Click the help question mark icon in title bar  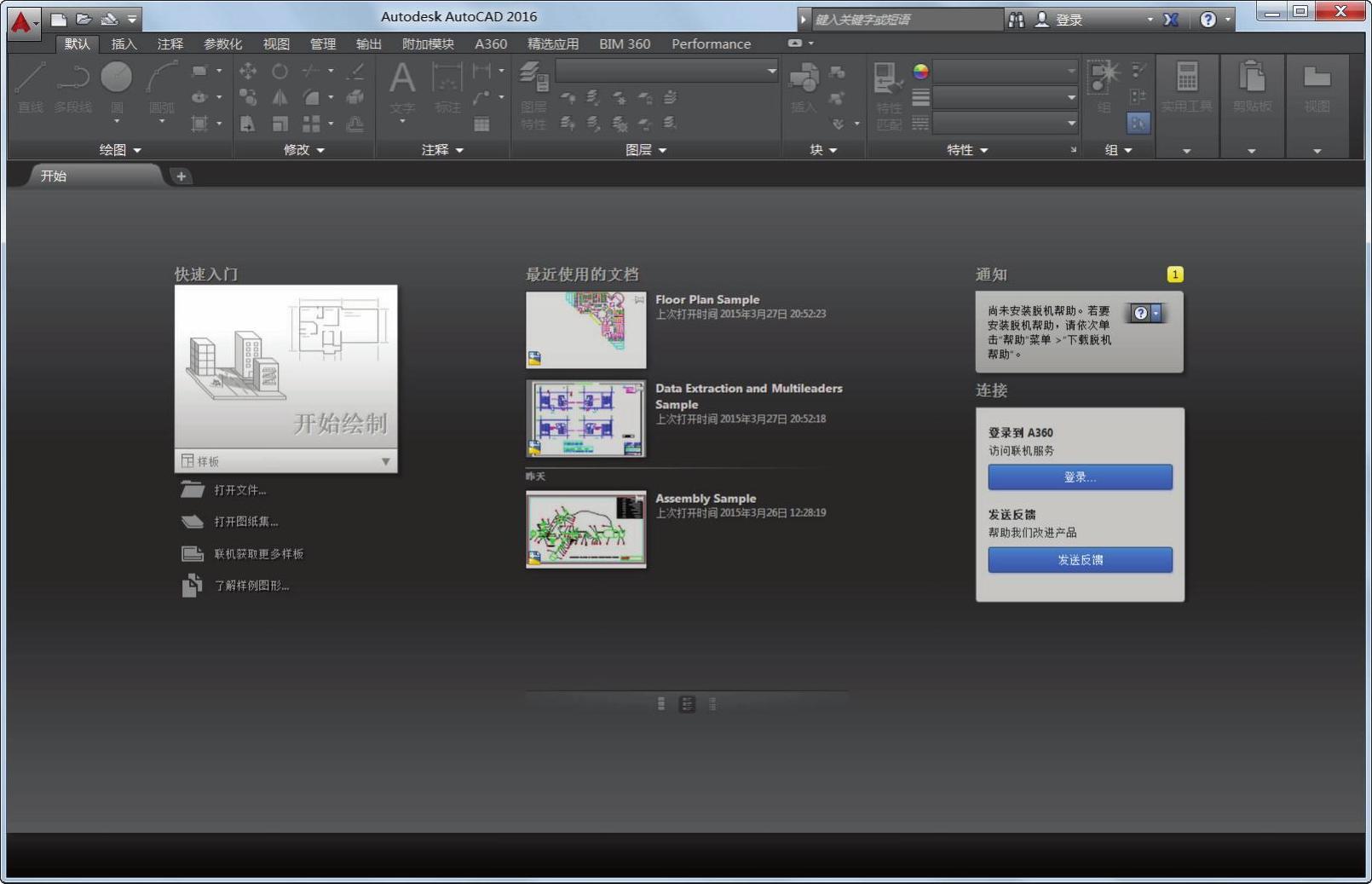click(x=1208, y=20)
